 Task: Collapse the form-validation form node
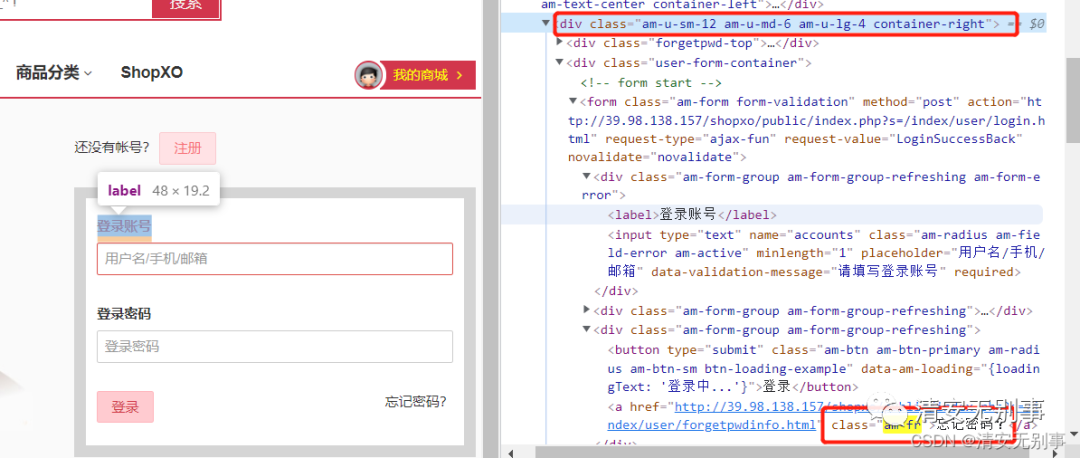pos(573,101)
